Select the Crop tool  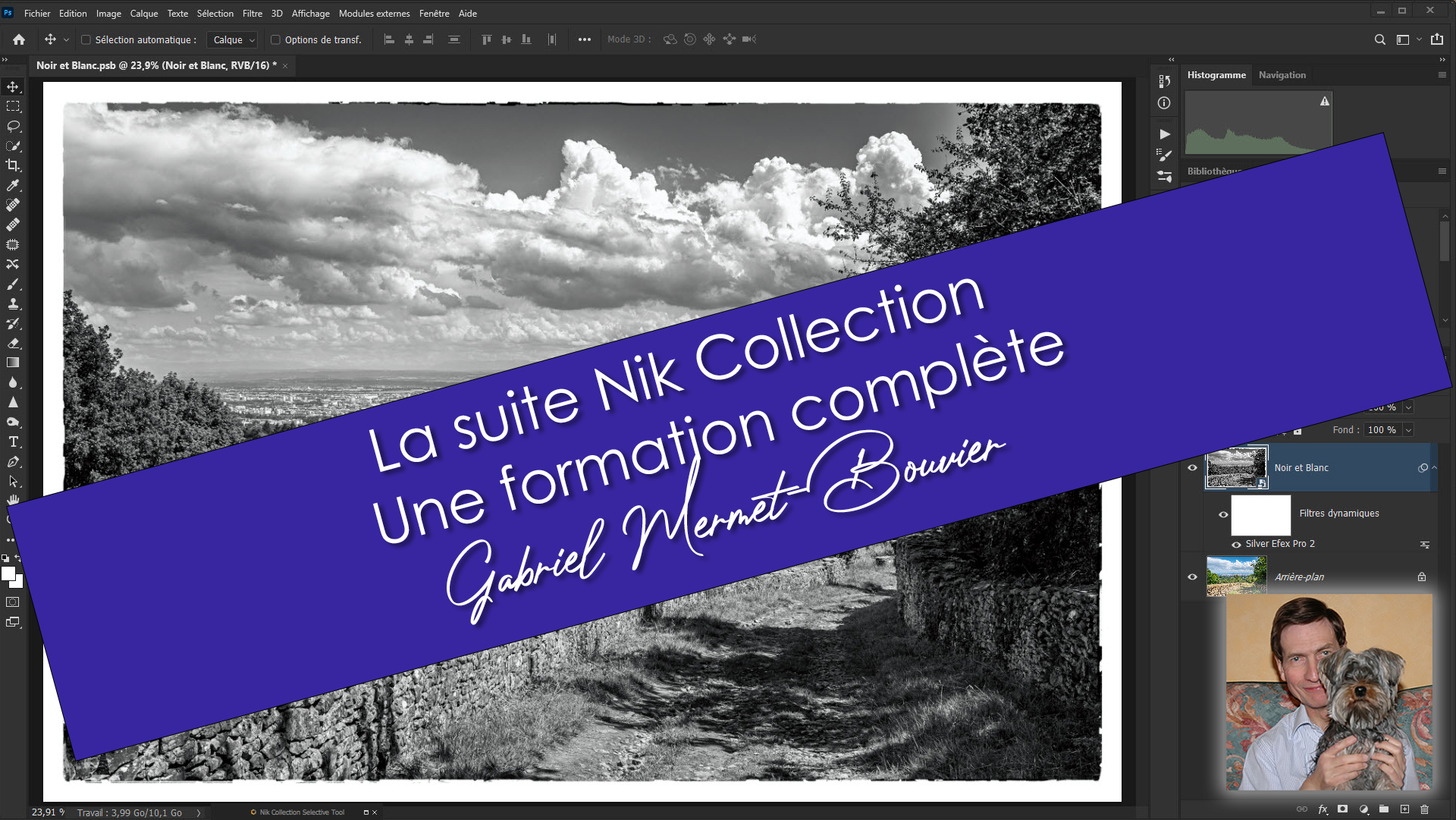tap(13, 165)
